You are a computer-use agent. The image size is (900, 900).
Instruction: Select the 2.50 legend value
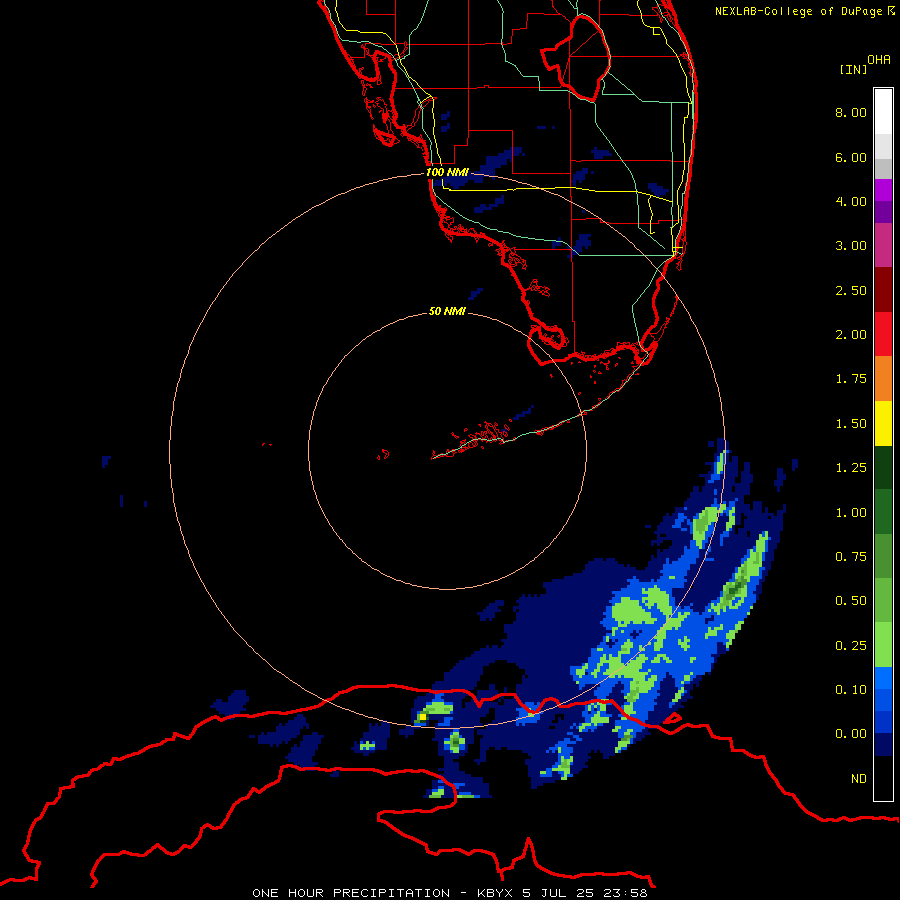[851, 290]
